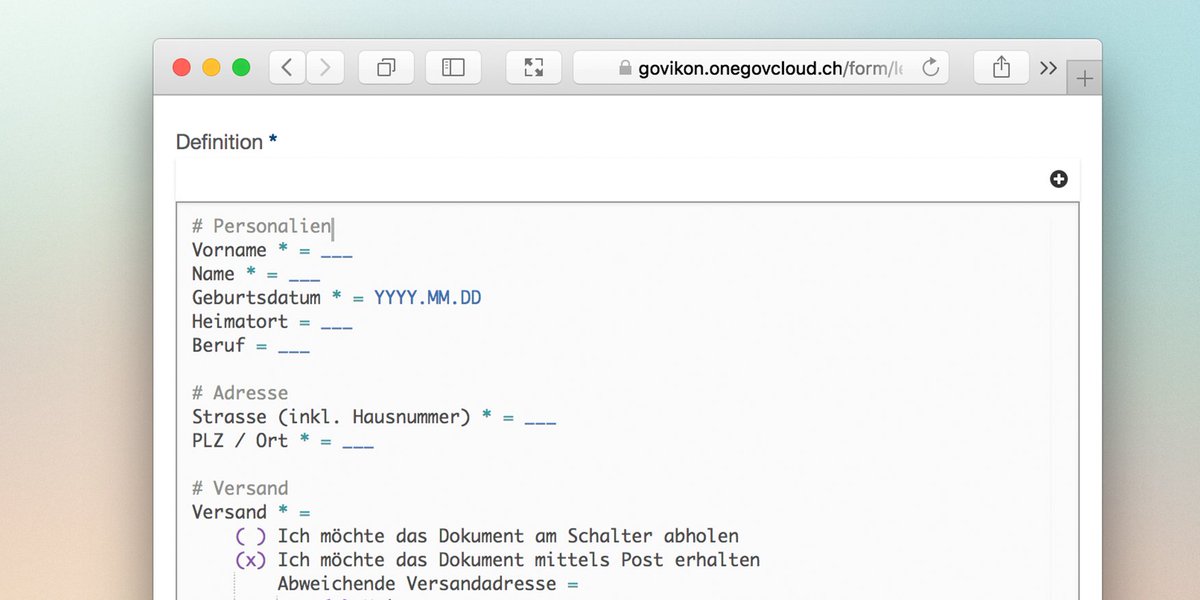Enter full screen via expand icon
Screen dimensions: 1200x600
[533, 67]
